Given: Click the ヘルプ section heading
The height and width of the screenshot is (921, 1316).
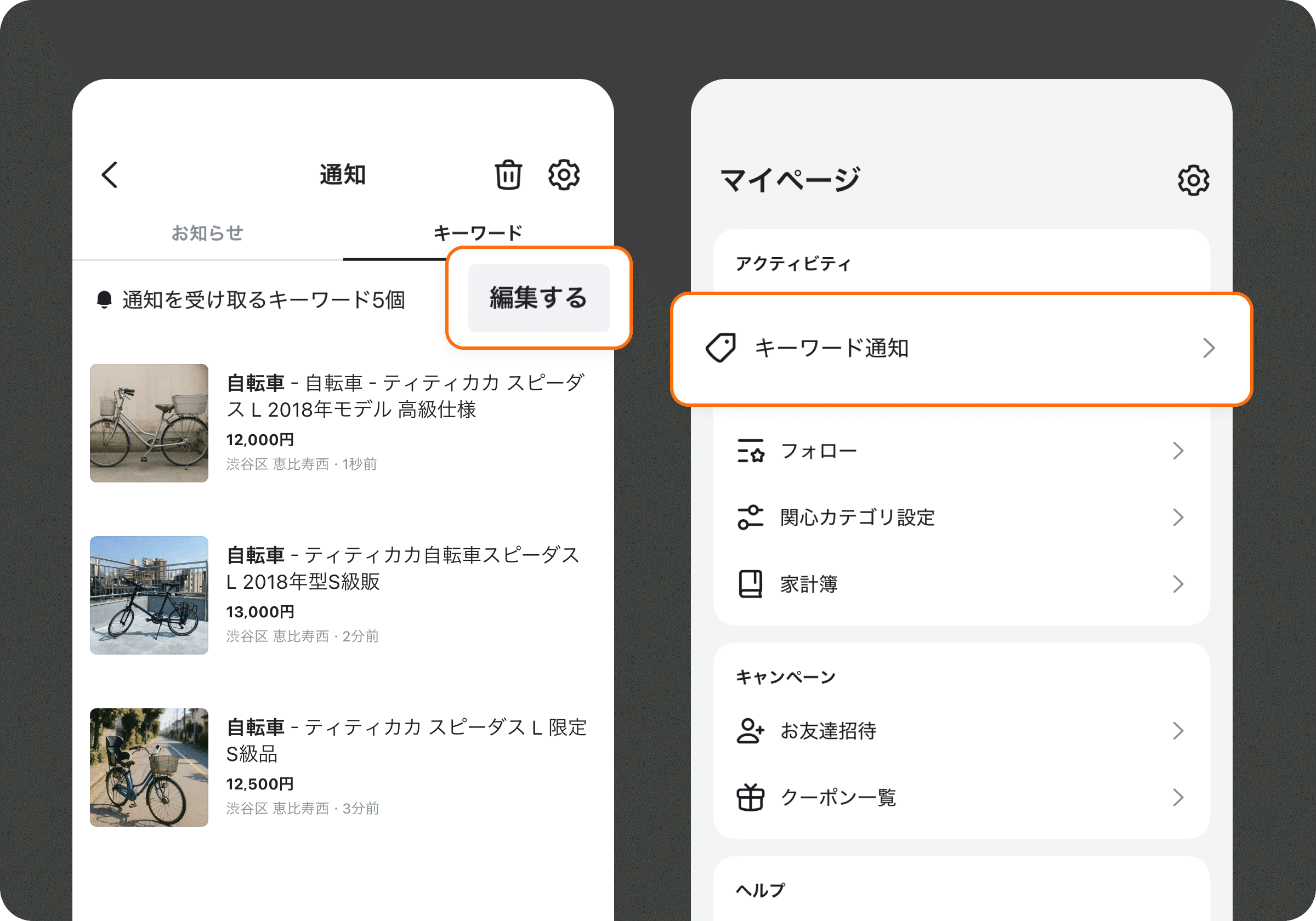Looking at the screenshot, I should (761, 890).
